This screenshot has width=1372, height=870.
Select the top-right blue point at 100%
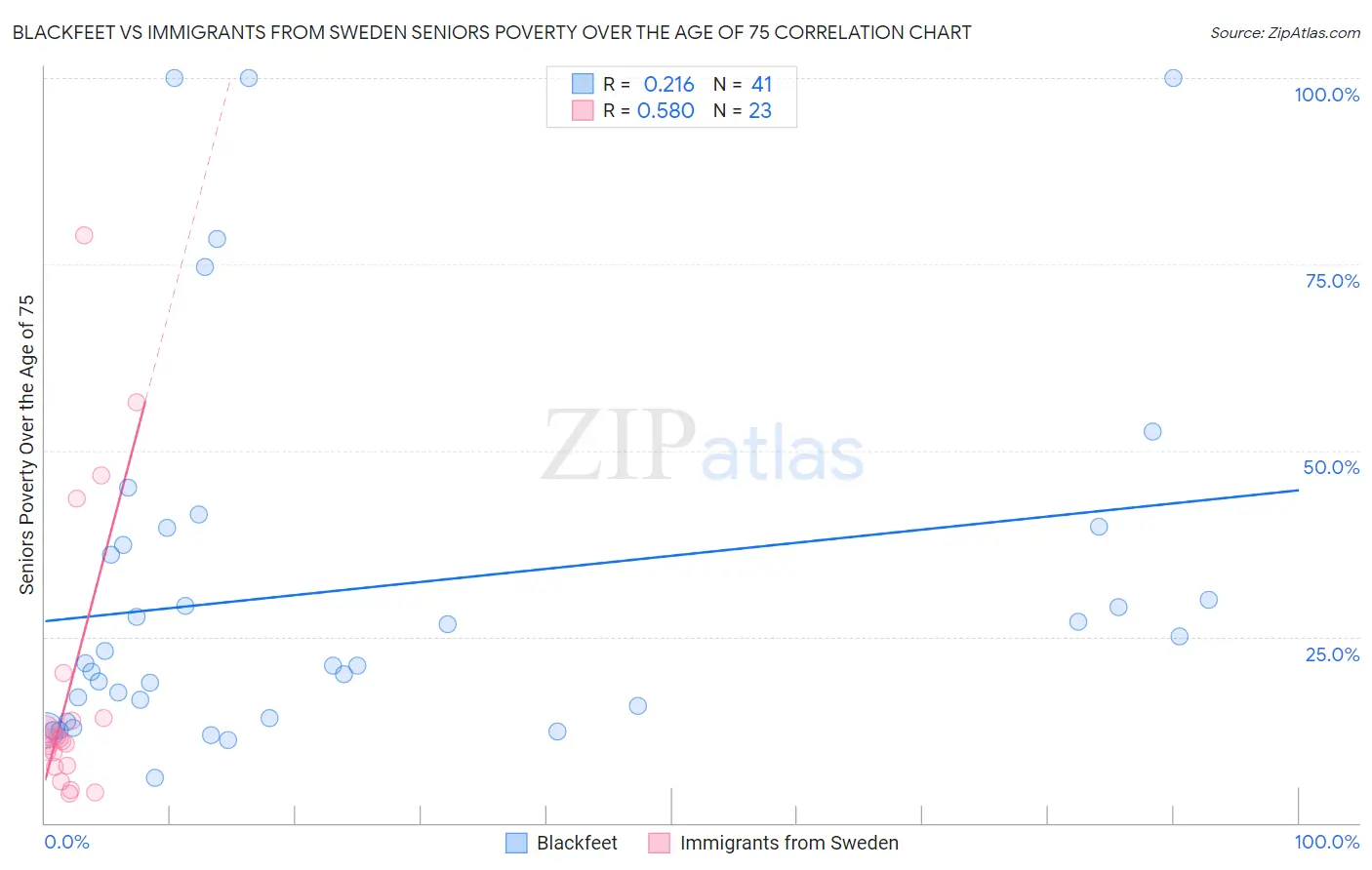(1173, 78)
